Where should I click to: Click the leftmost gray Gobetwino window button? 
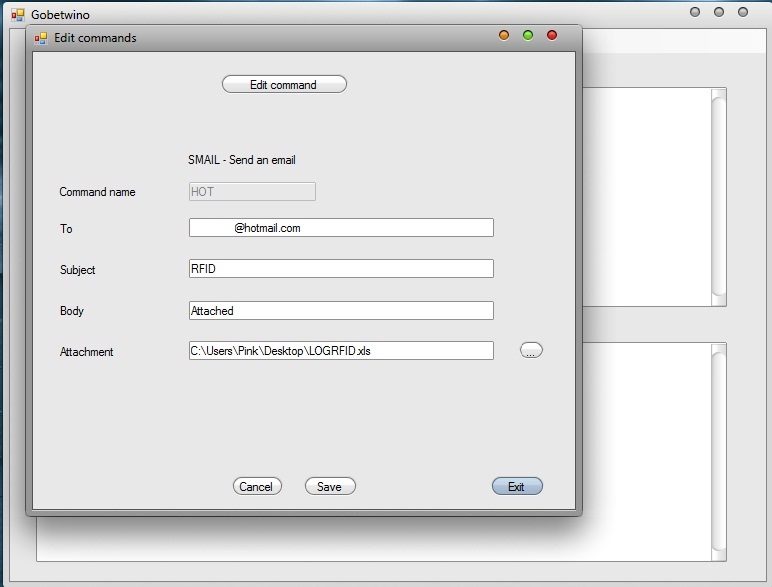pos(695,12)
